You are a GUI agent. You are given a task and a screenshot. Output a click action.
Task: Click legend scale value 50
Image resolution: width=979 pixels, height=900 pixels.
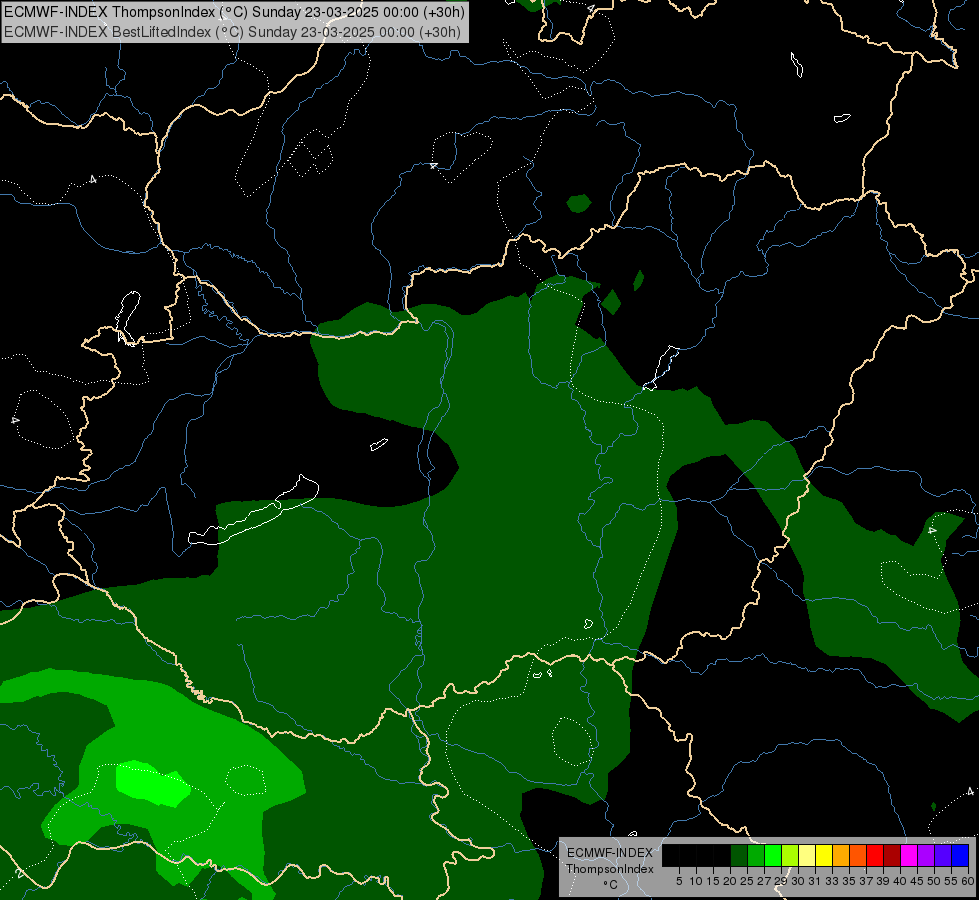(x=934, y=881)
